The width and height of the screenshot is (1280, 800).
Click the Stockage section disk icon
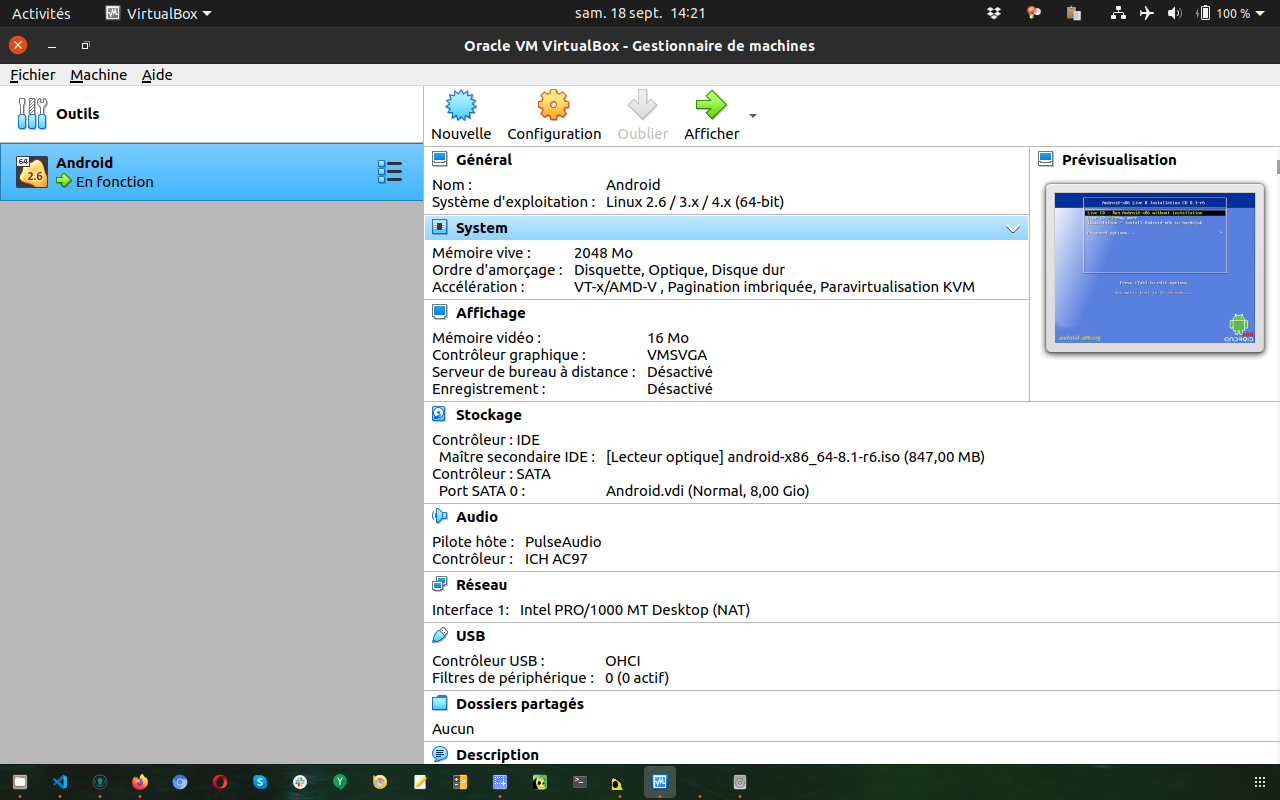pyautogui.click(x=439, y=414)
